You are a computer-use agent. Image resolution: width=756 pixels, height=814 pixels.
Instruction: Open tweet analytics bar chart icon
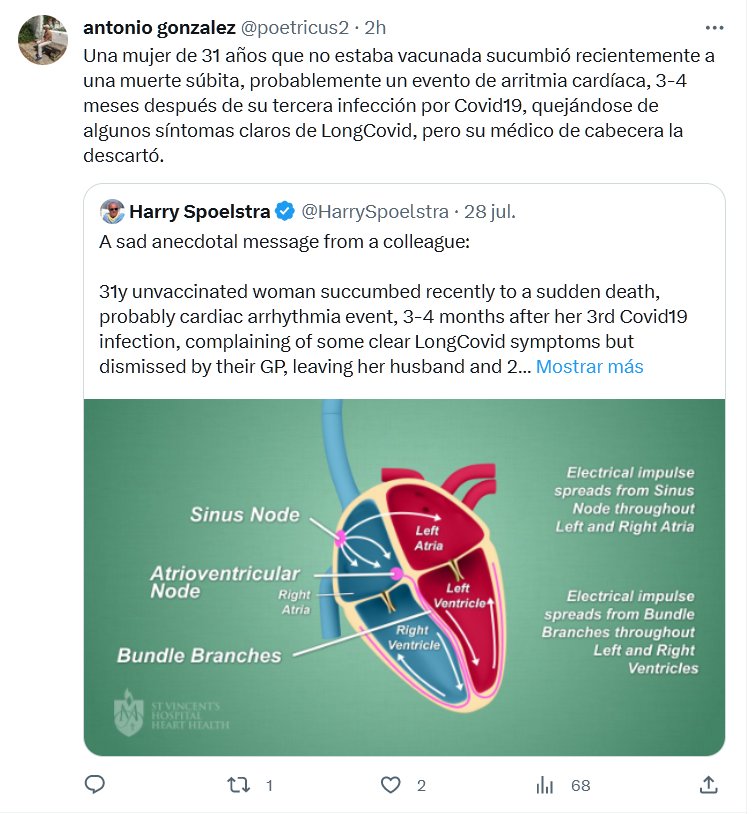tap(546, 785)
